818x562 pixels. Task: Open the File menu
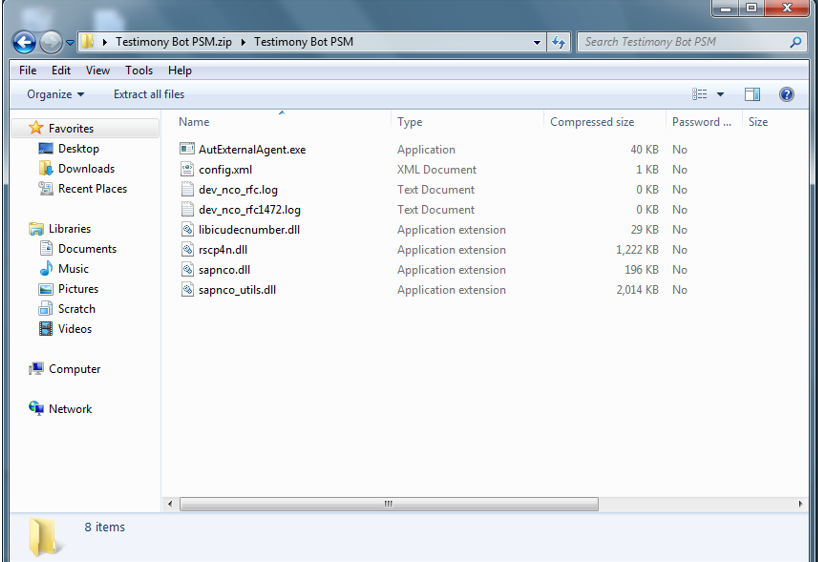(x=28, y=70)
